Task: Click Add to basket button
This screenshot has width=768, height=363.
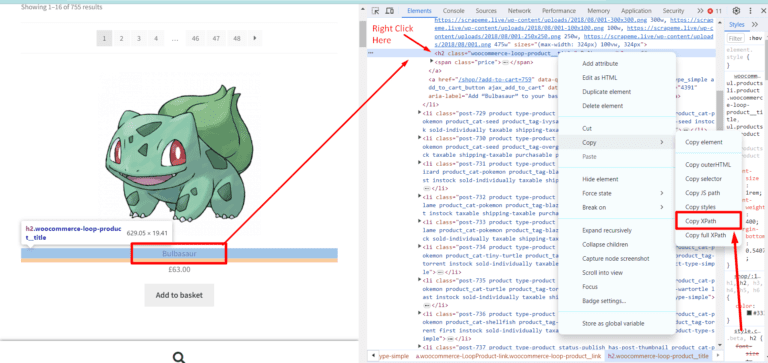Action: point(179,295)
